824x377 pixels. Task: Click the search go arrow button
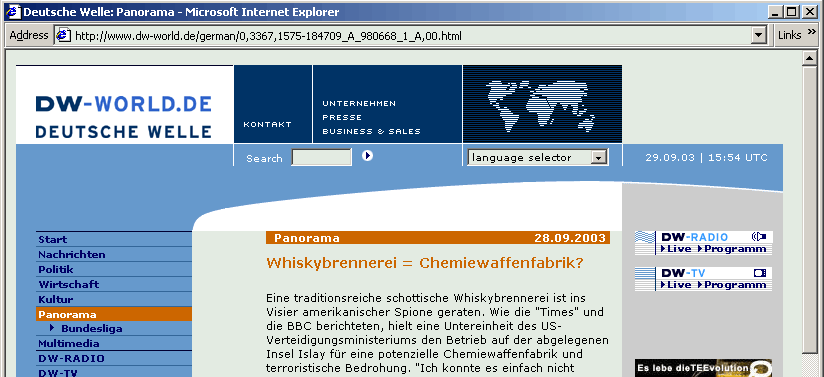[367, 155]
